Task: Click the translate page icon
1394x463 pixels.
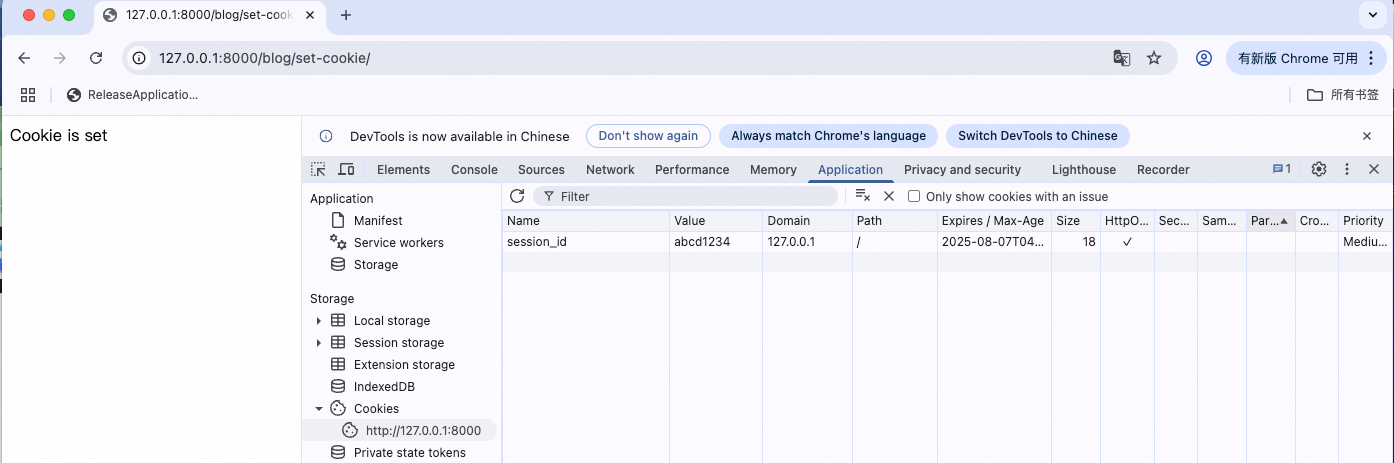Action: point(1122,58)
